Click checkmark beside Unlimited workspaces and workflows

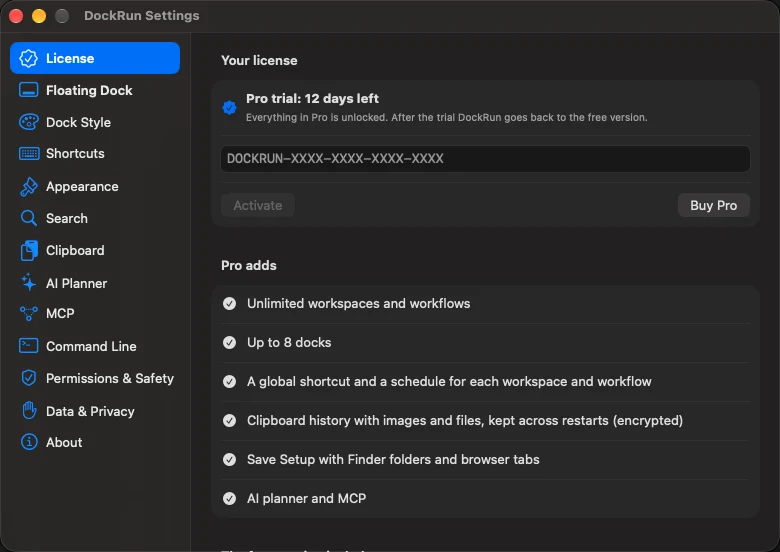tap(229, 303)
